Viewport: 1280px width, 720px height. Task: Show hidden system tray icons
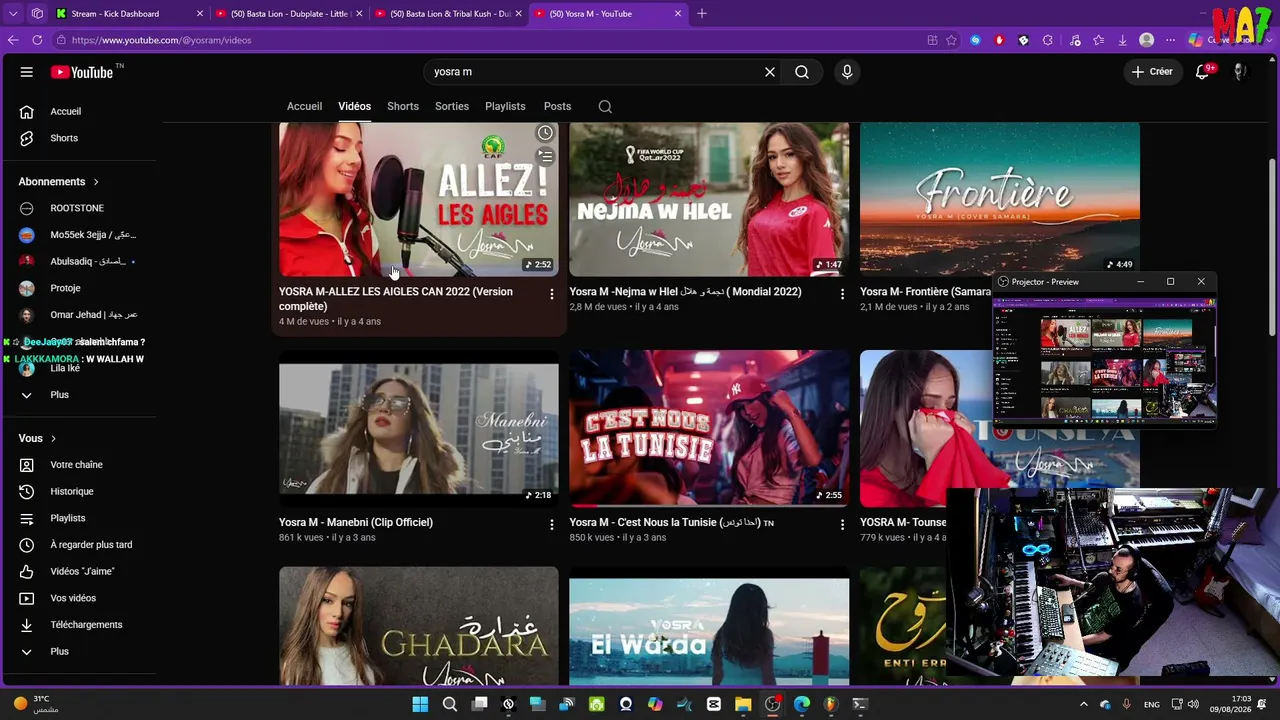coord(1083,704)
